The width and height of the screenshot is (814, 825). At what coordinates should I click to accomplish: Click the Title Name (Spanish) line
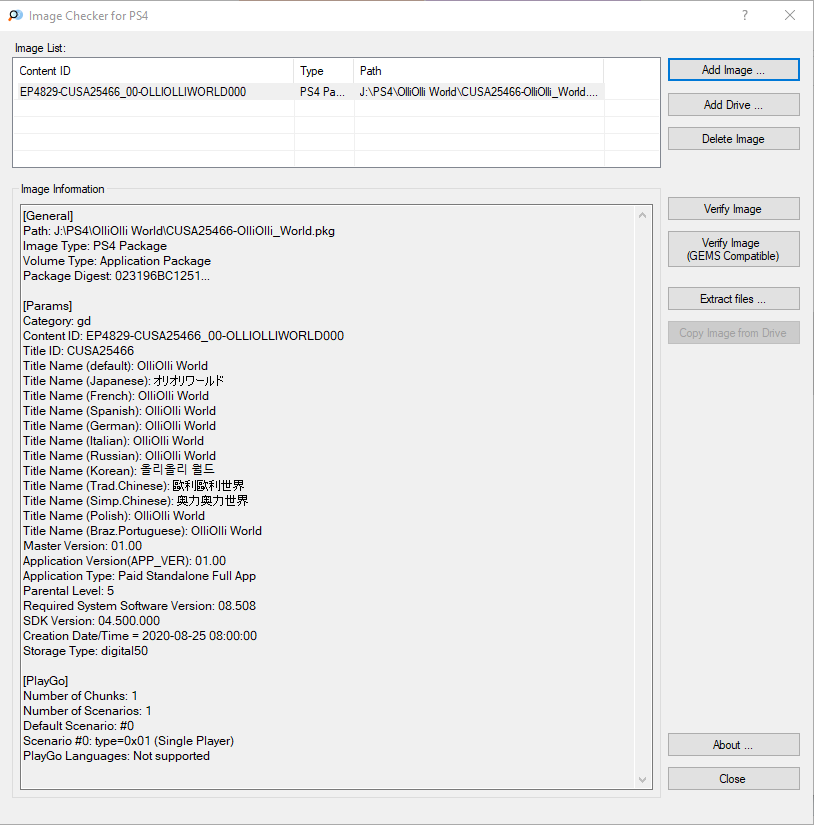click(119, 411)
